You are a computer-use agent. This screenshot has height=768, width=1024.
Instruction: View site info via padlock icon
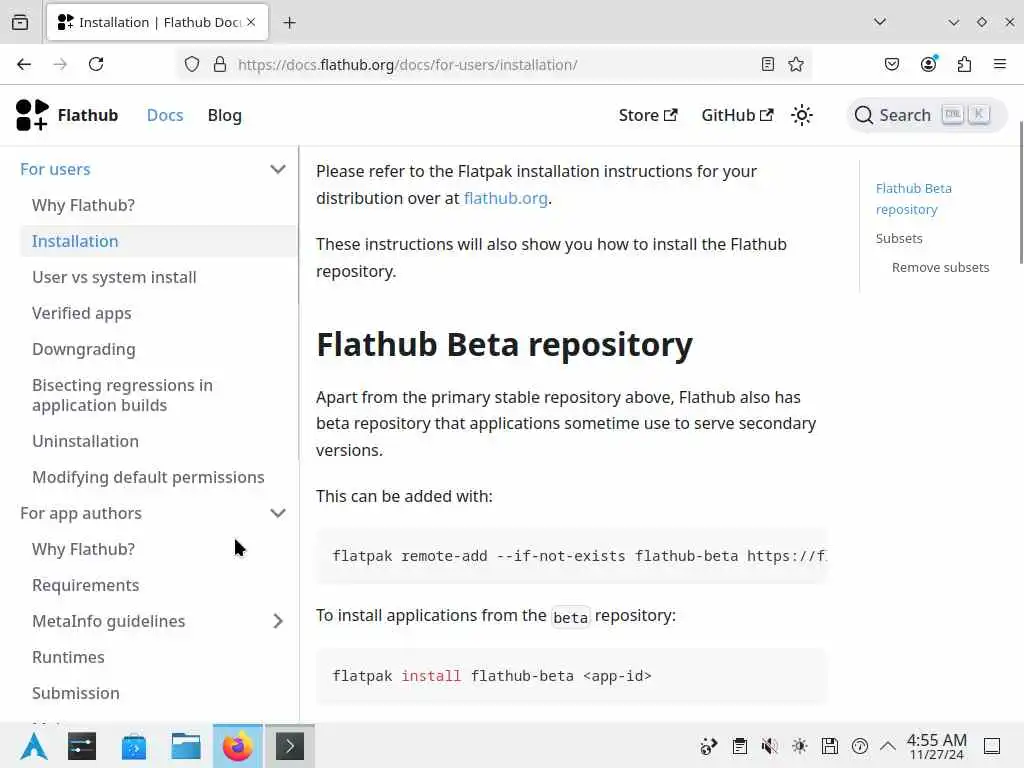220,64
